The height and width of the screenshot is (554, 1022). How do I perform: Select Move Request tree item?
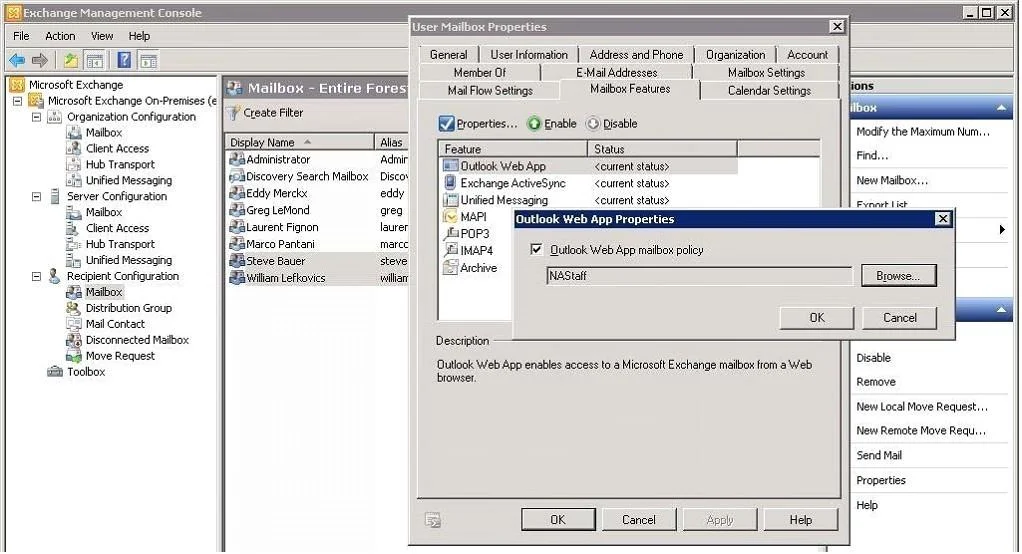click(x=121, y=356)
